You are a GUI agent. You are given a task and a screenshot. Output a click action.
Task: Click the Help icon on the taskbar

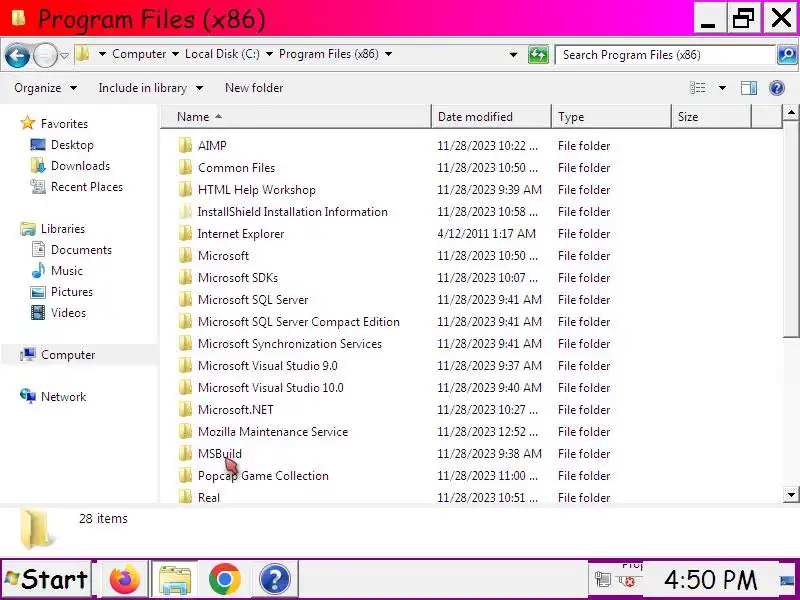click(x=274, y=580)
